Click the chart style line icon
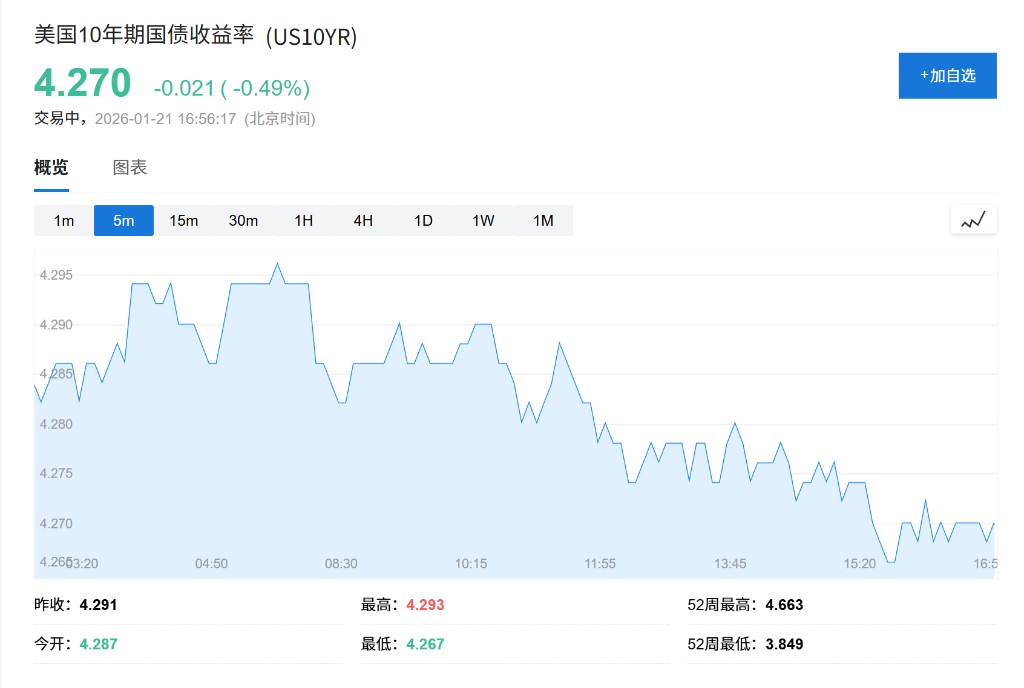The width and height of the screenshot is (1024, 688). click(x=973, y=220)
